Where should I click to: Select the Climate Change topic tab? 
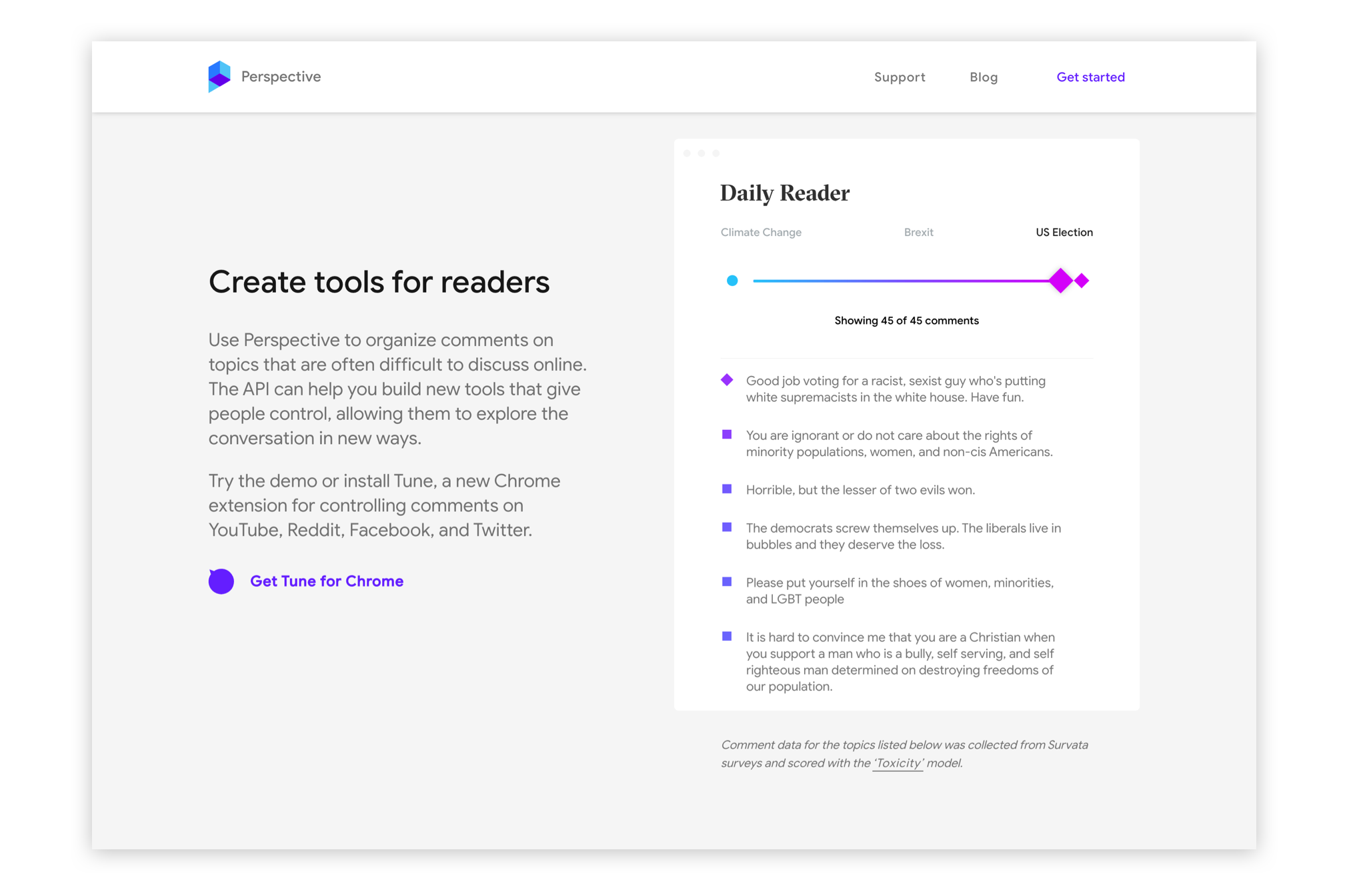coord(761,233)
